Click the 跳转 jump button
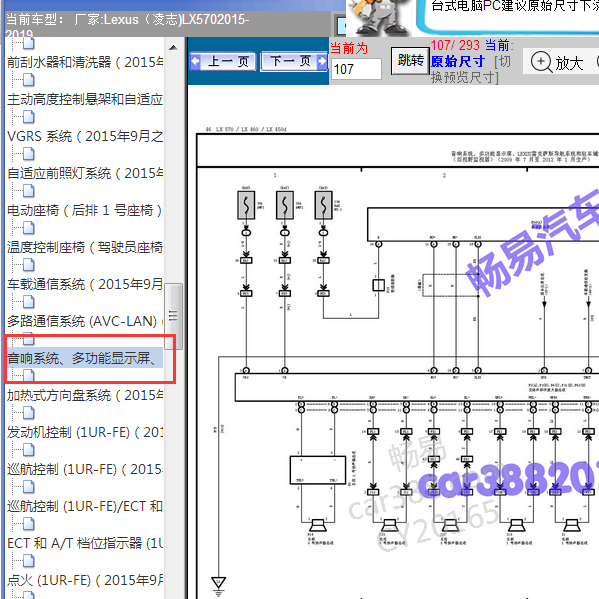This screenshot has height=599, width=599. [410, 61]
